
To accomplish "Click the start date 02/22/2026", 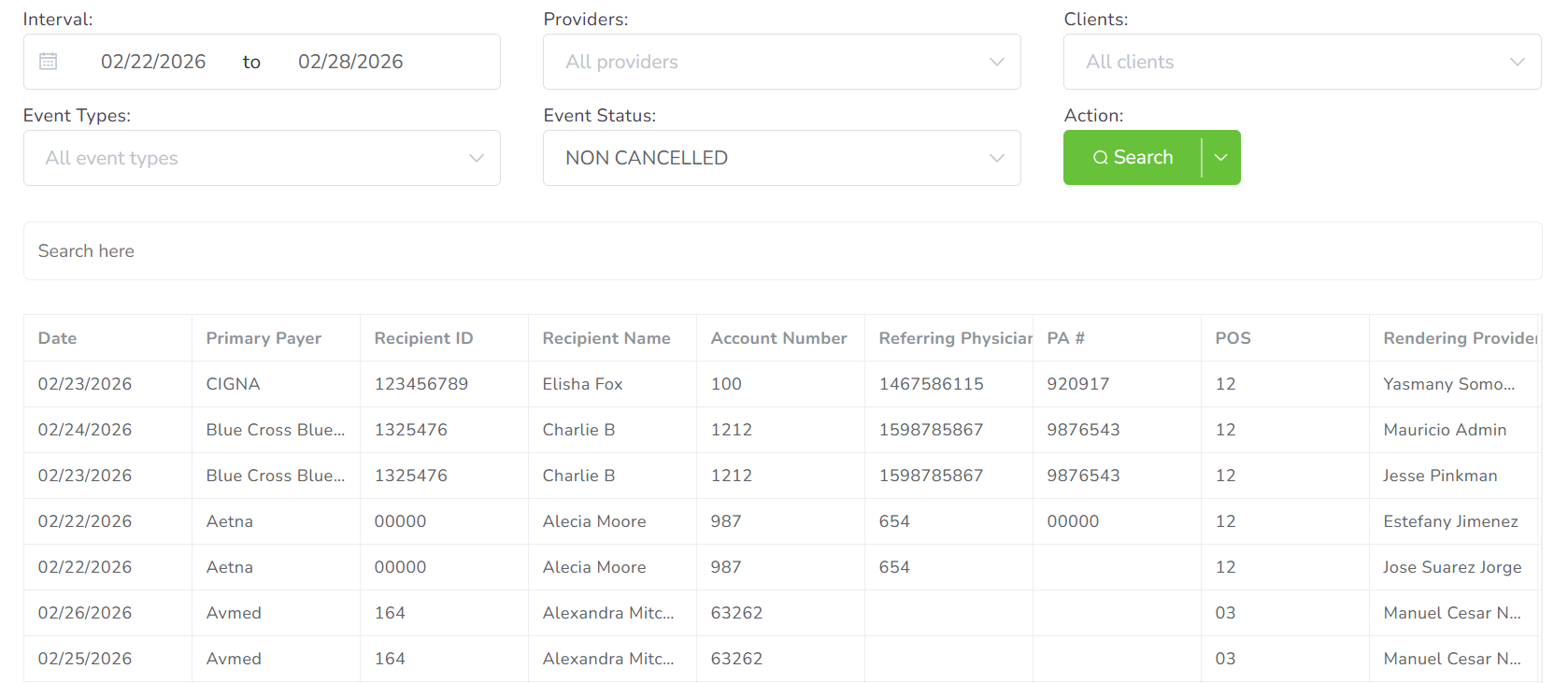I will click(x=153, y=62).
